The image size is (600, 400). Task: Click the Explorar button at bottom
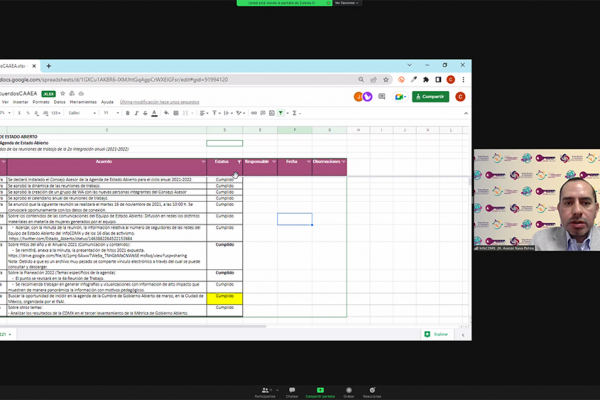436,334
